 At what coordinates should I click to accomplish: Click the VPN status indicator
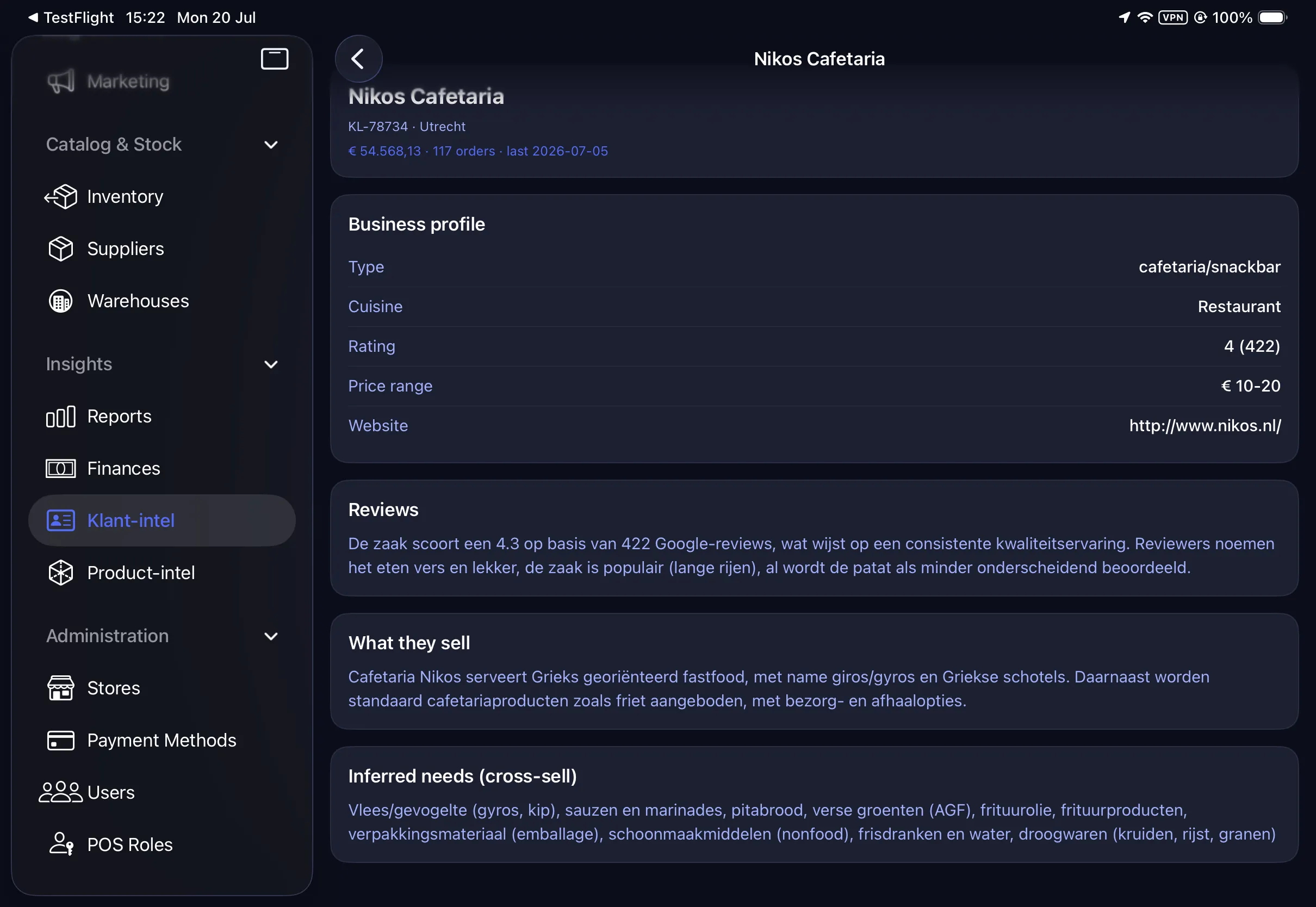tap(1173, 17)
